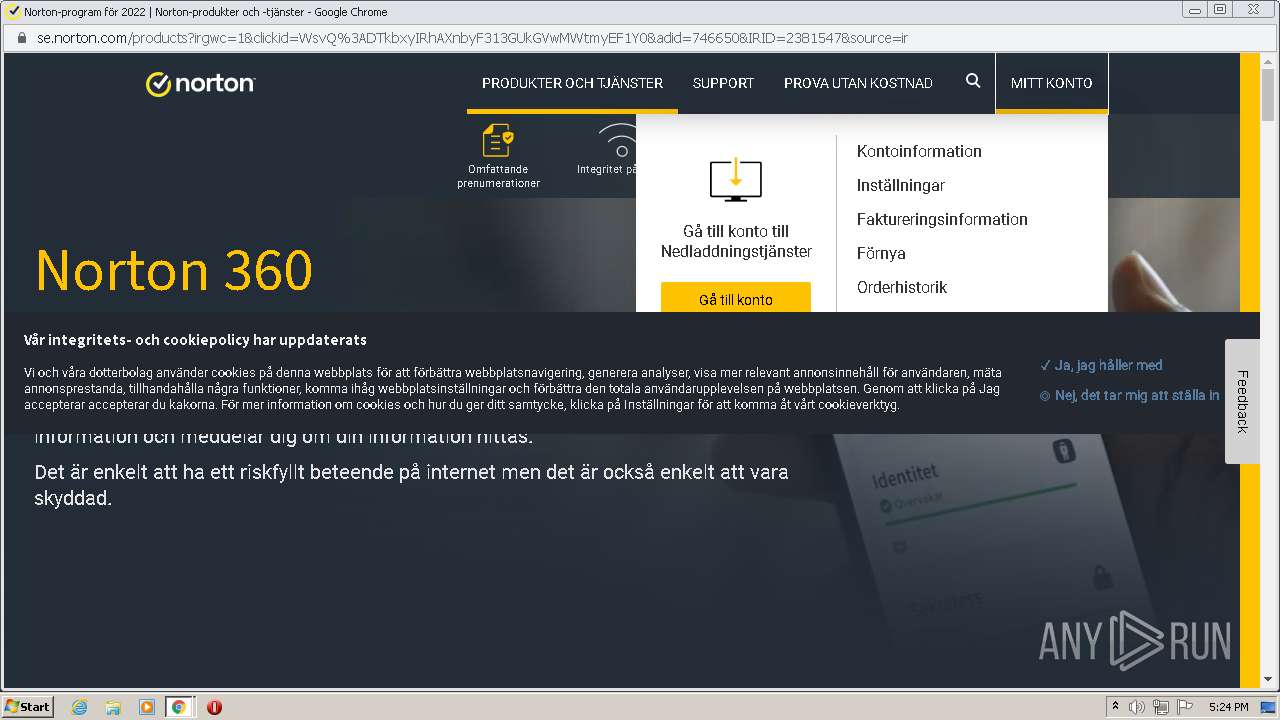This screenshot has height=720, width=1280.
Task: Click the Norton 360 heading text
Action: [174, 270]
